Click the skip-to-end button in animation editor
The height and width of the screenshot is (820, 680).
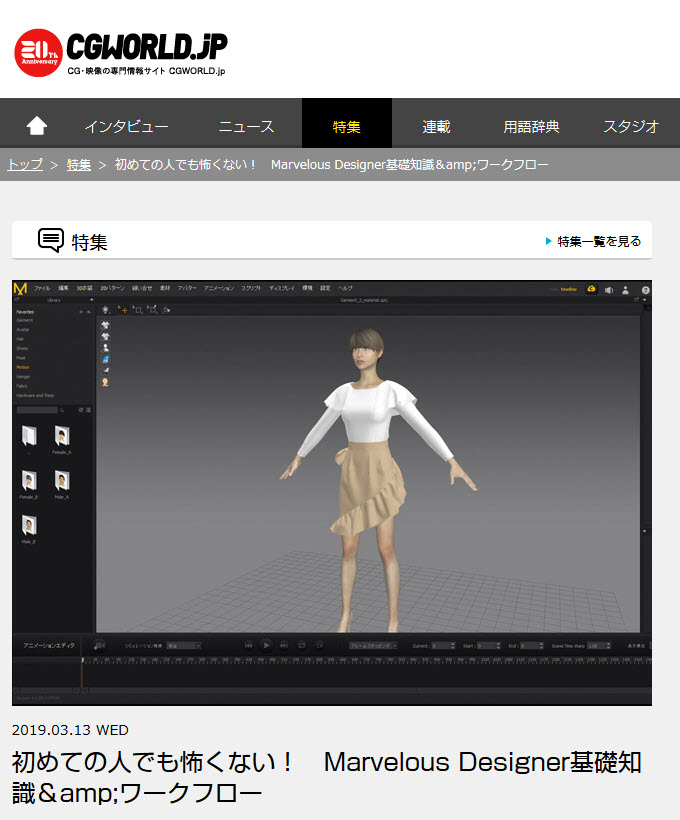[284, 645]
